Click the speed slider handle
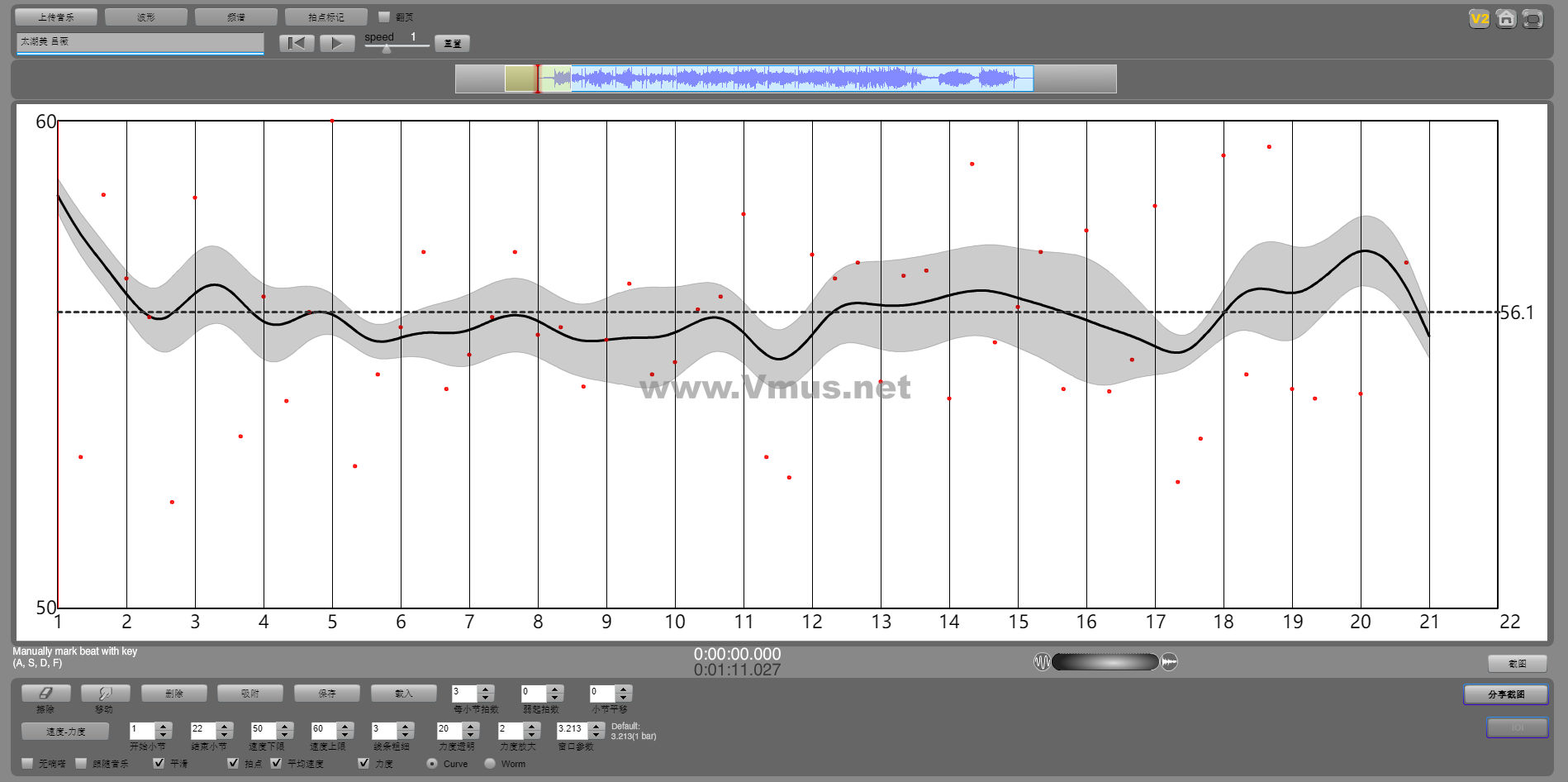 point(386,48)
